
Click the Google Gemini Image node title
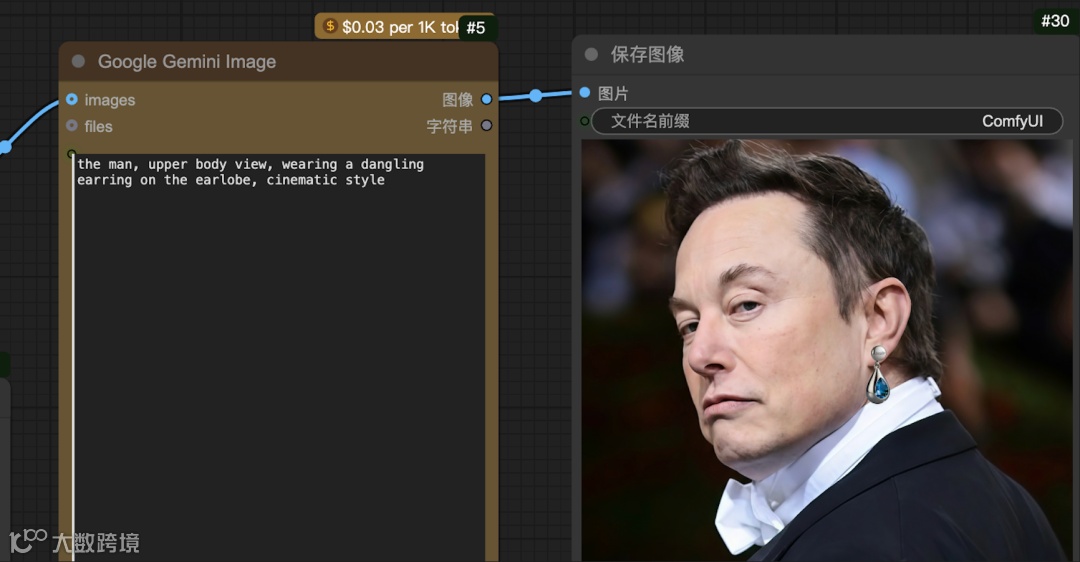pos(187,61)
